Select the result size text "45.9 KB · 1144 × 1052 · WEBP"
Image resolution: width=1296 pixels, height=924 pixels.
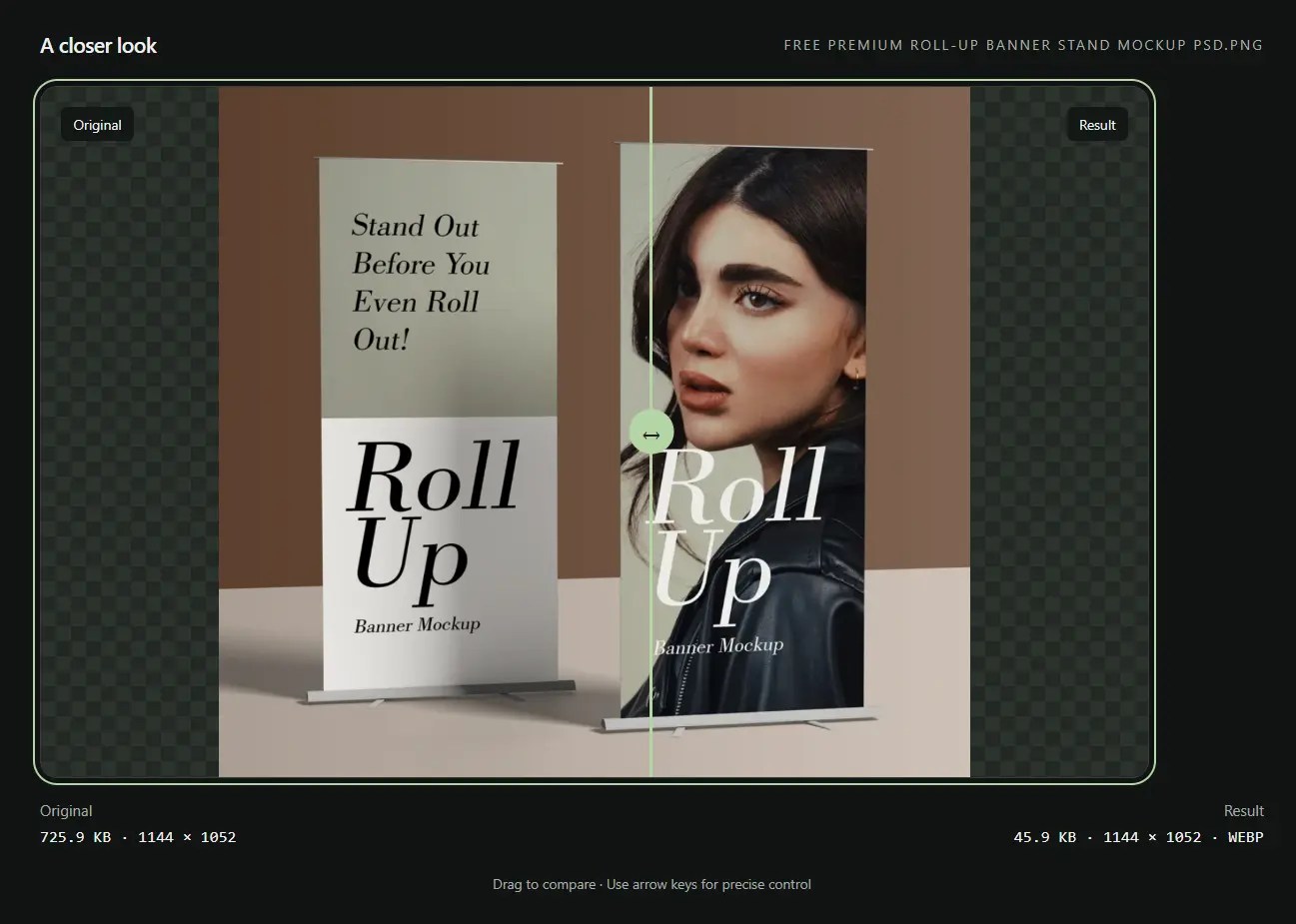tap(1138, 837)
